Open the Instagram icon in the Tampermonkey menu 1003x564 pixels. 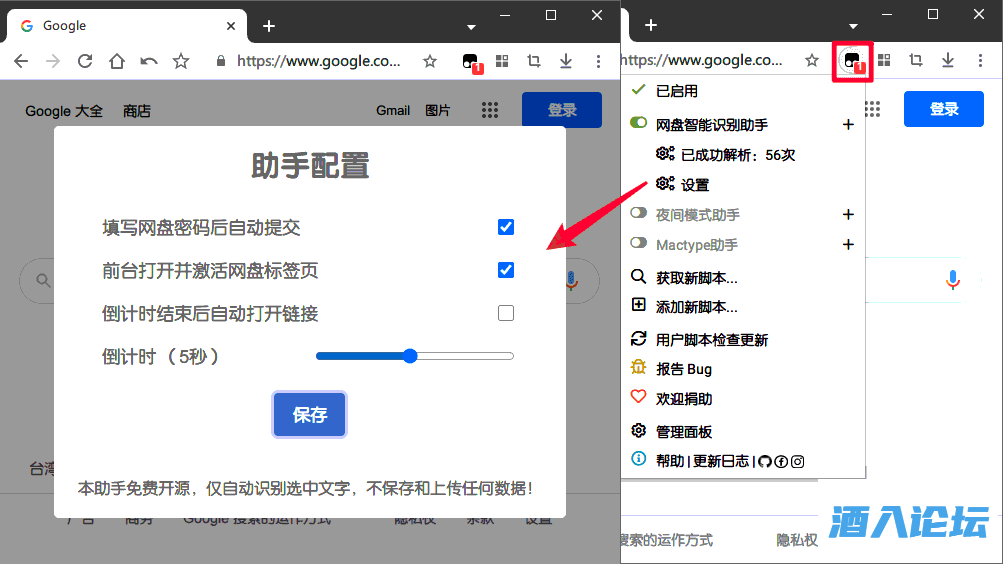click(x=797, y=461)
